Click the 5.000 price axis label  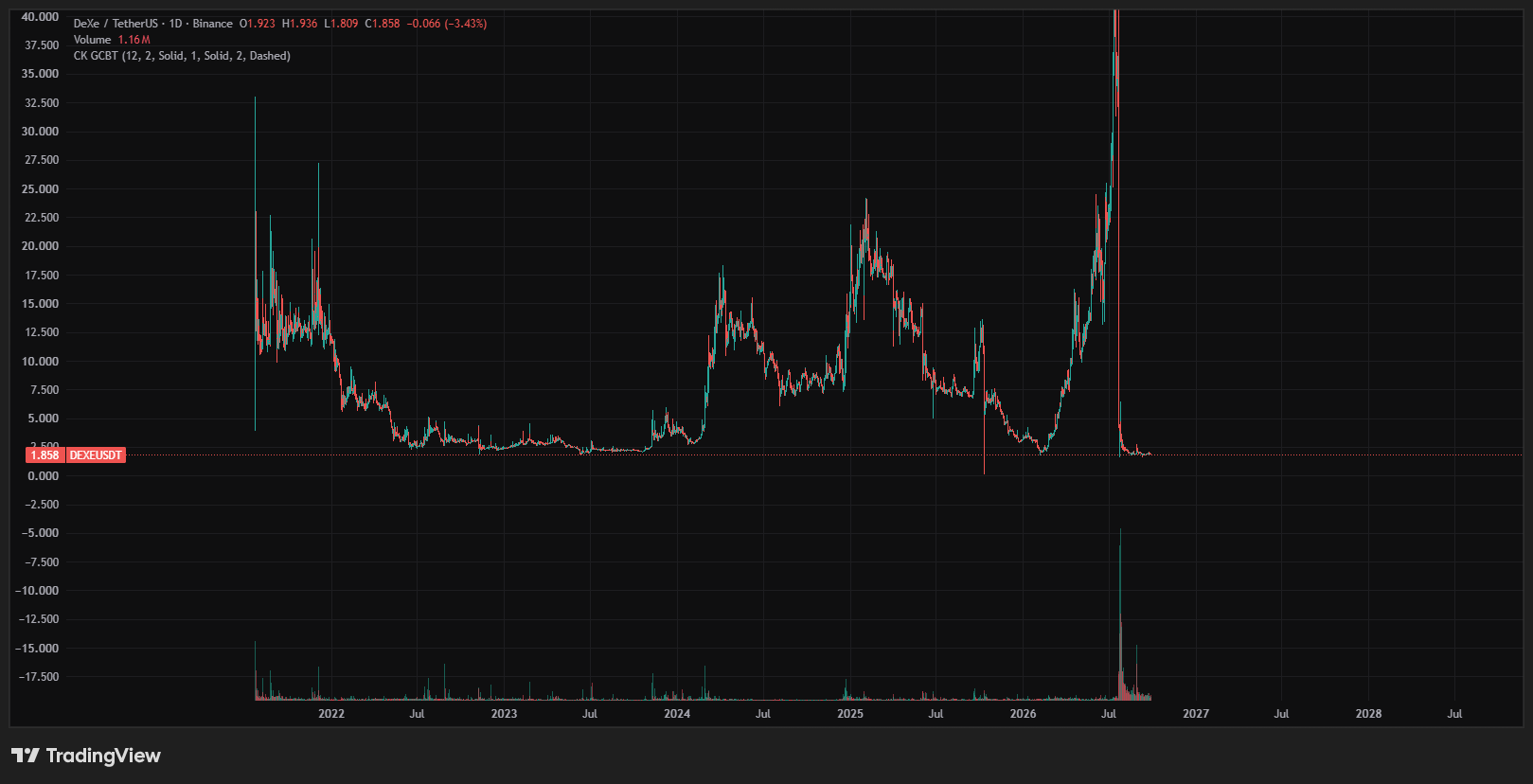point(43,419)
